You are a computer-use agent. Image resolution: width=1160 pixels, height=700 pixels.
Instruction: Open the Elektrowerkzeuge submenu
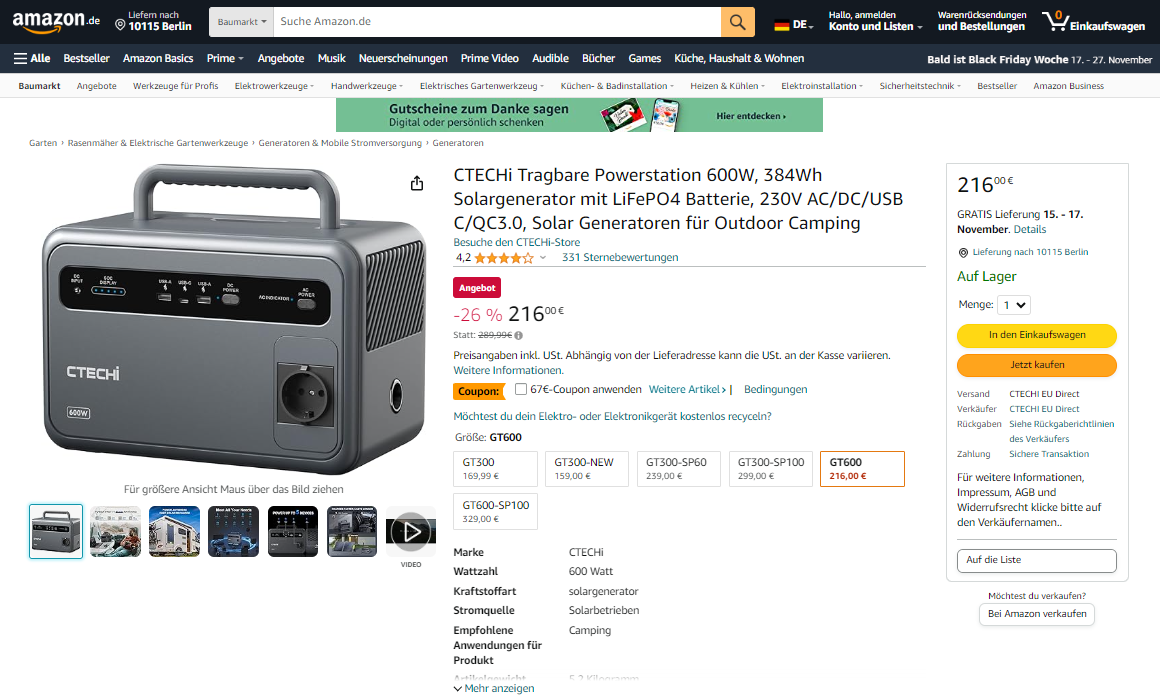tap(274, 86)
